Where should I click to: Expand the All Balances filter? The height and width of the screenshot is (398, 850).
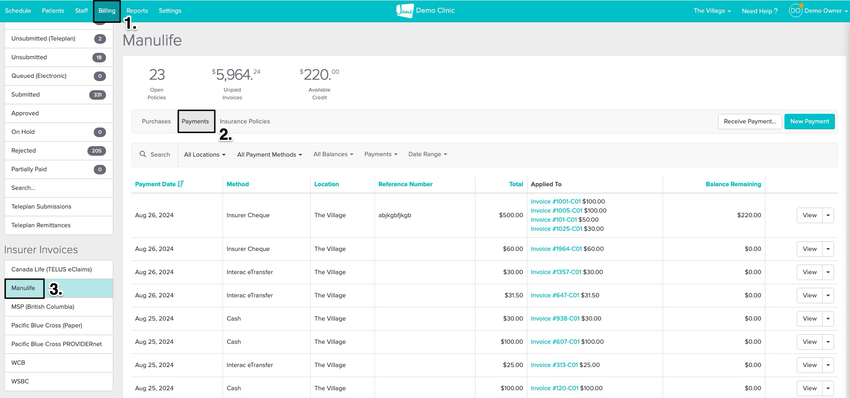pyautogui.click(x=333, y=155)
